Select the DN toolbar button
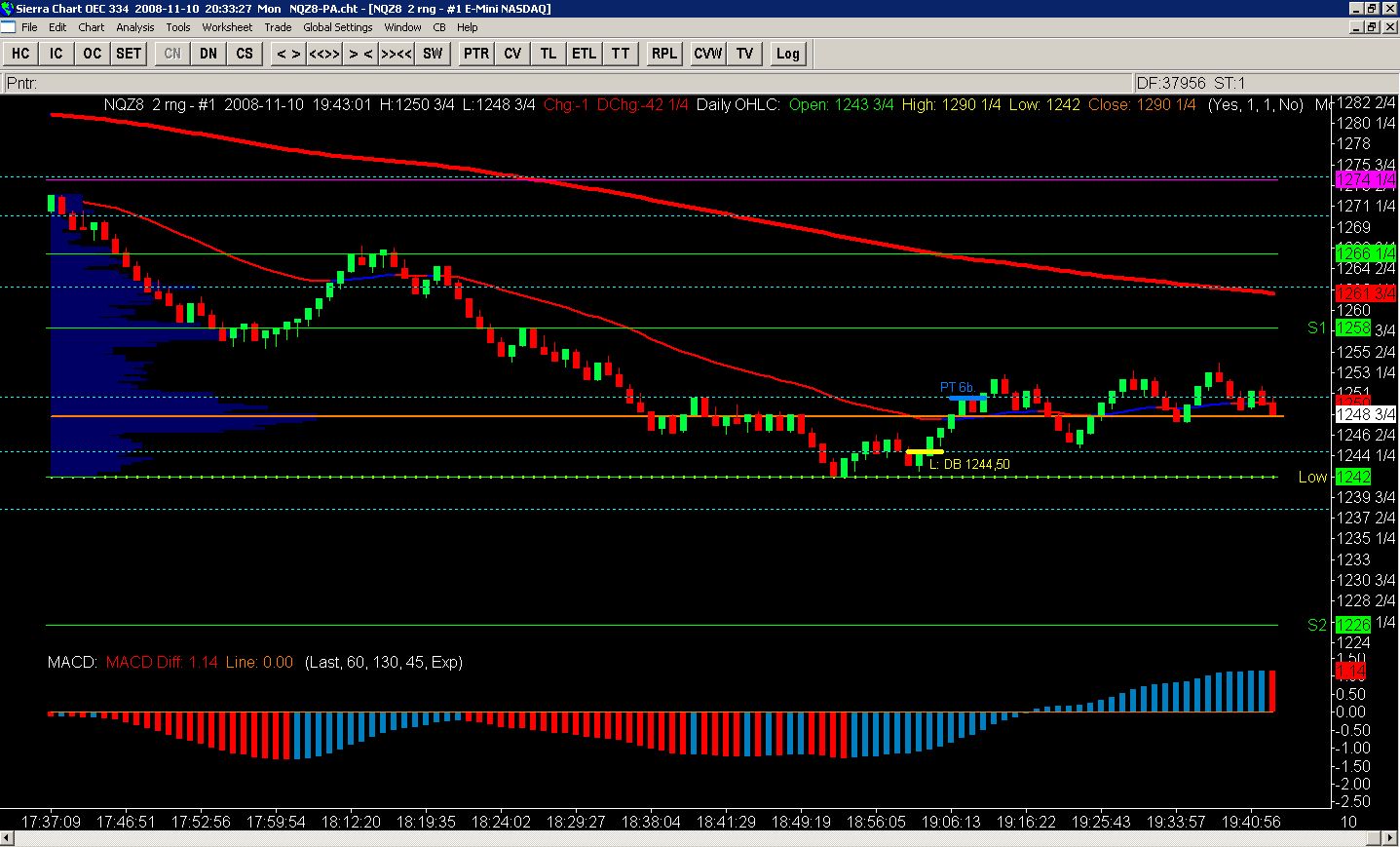This screenshot has height=847, width=1400. tap(208, 54)
